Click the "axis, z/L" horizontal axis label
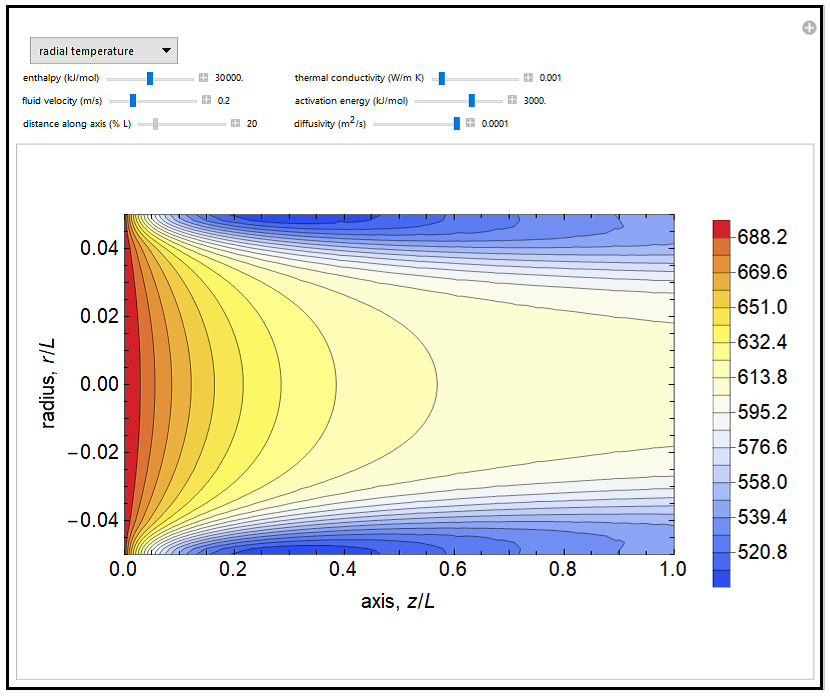This screenshot has width=830, height=699. tap(399, 602)
